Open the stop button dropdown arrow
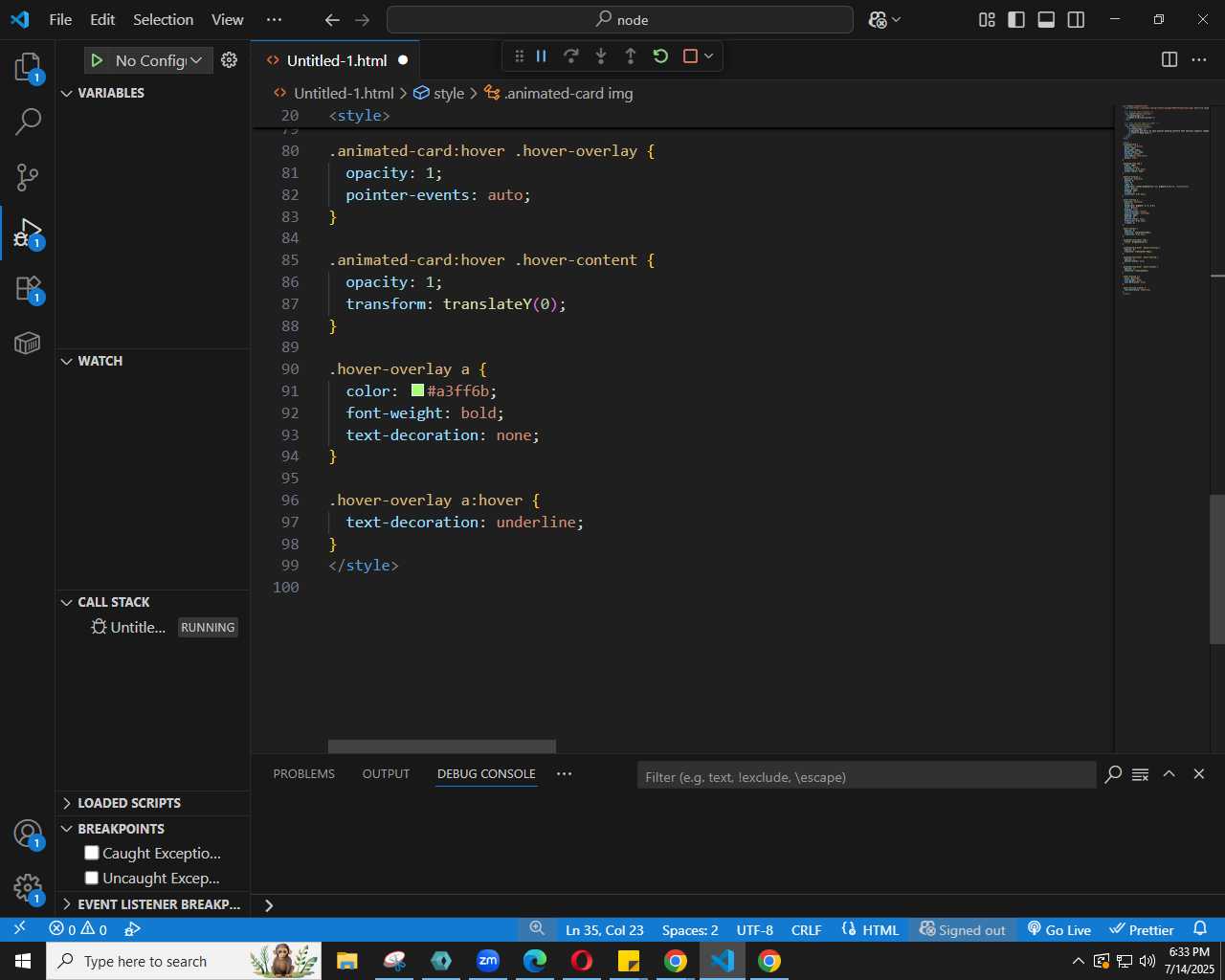This screenshot has width=1225, height=980. pyautogui.click(x=708, y=56)
